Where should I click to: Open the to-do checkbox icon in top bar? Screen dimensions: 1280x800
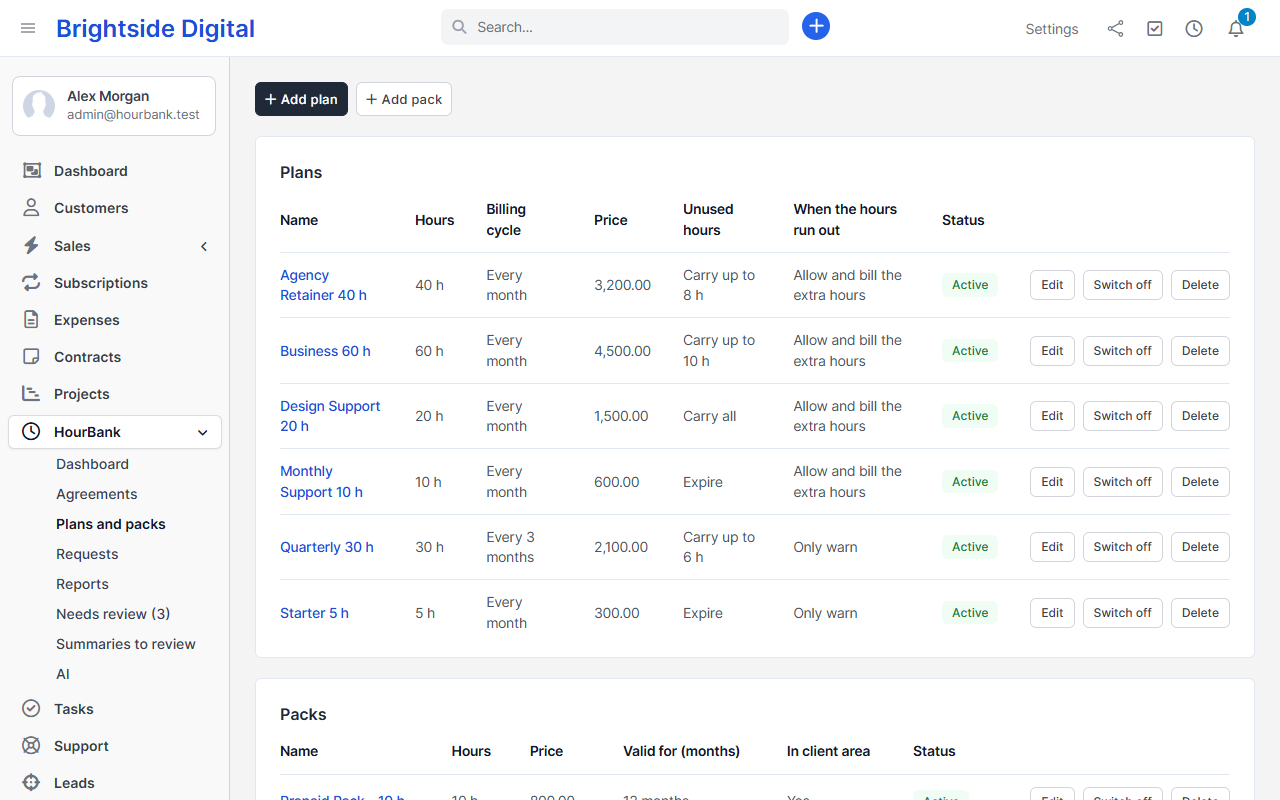[x=1155, y=29]
